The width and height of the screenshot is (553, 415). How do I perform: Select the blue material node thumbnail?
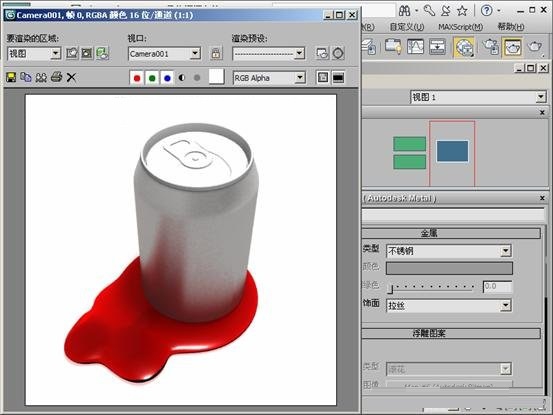[x=452, y=151]
